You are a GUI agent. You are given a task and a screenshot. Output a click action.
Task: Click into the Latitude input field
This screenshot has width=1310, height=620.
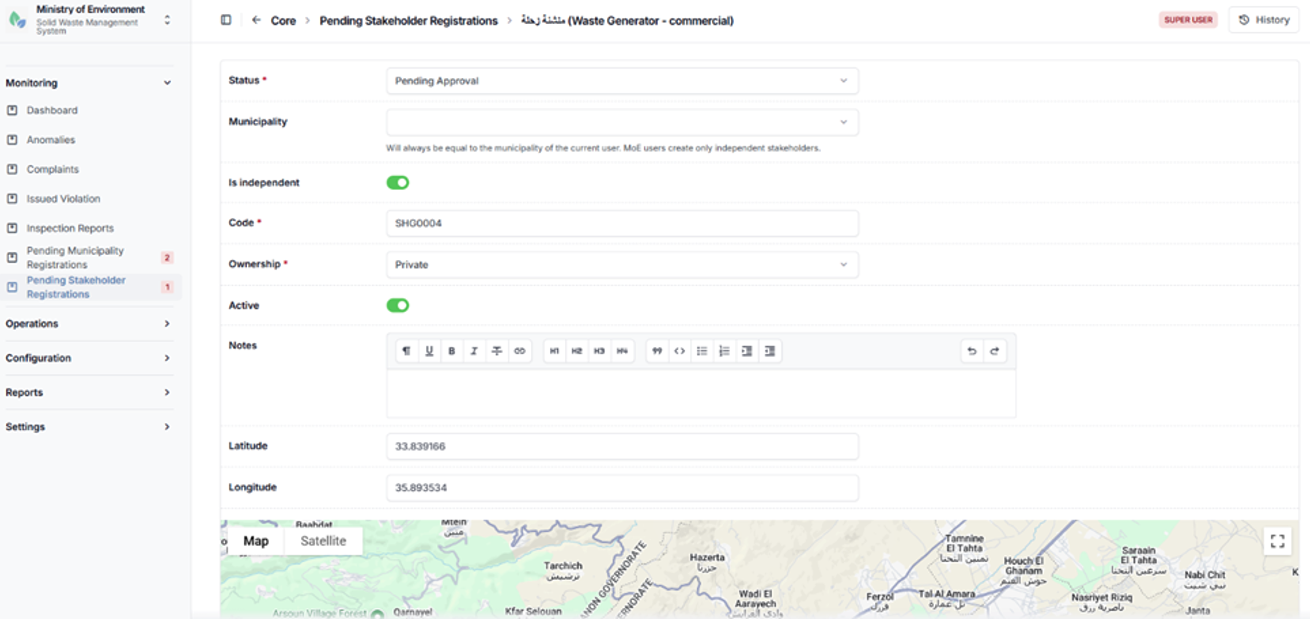pyautogui.click(x=622, y=447)
